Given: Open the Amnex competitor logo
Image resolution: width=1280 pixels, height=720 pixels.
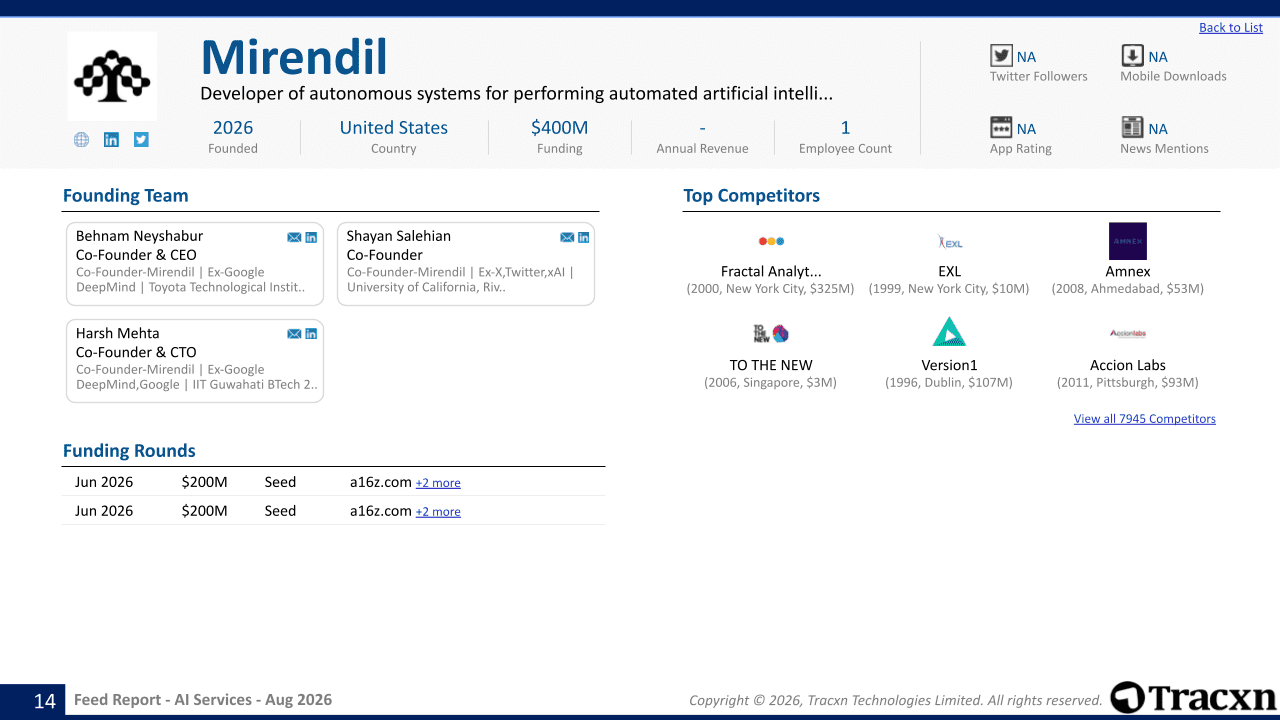Looking at the screenshot, I should [x=1128, y=241].
